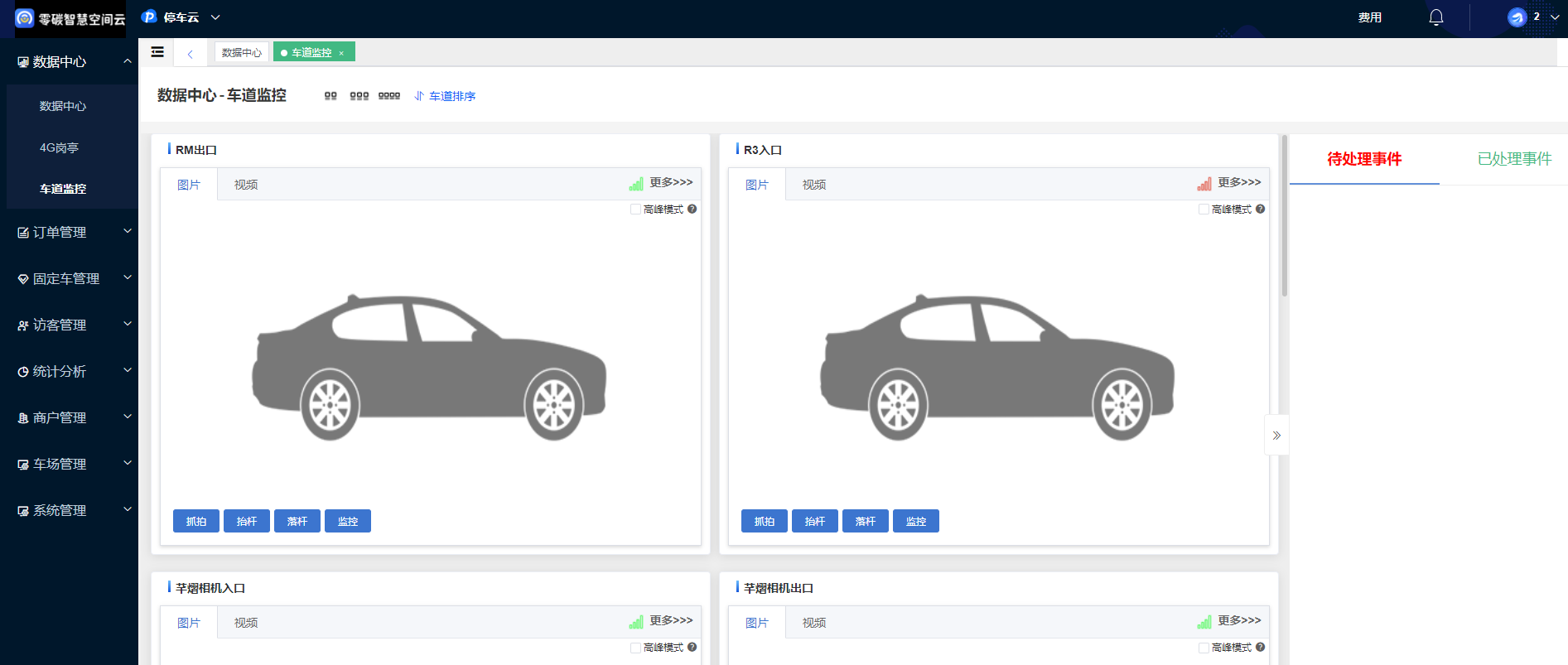Click the 零碳智慧空间云 logo
This screenshot has width=1568, height=665.
[x=70, y=18]
